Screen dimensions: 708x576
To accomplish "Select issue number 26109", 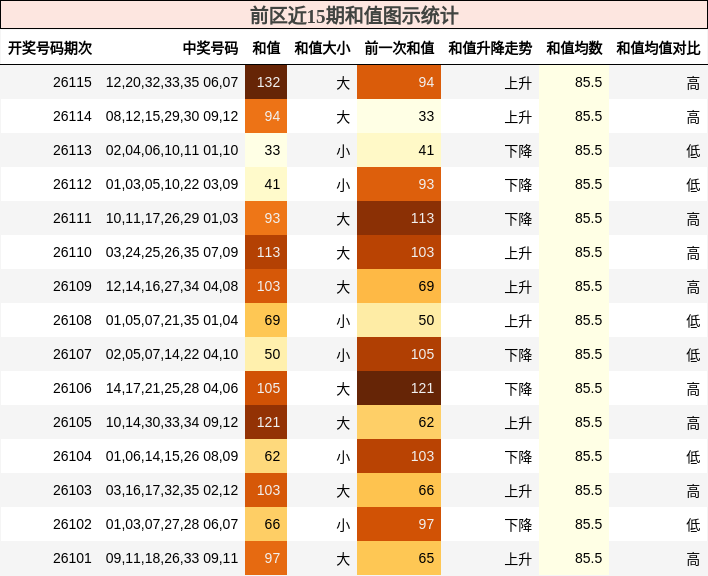I will click(x=72, y=286).
